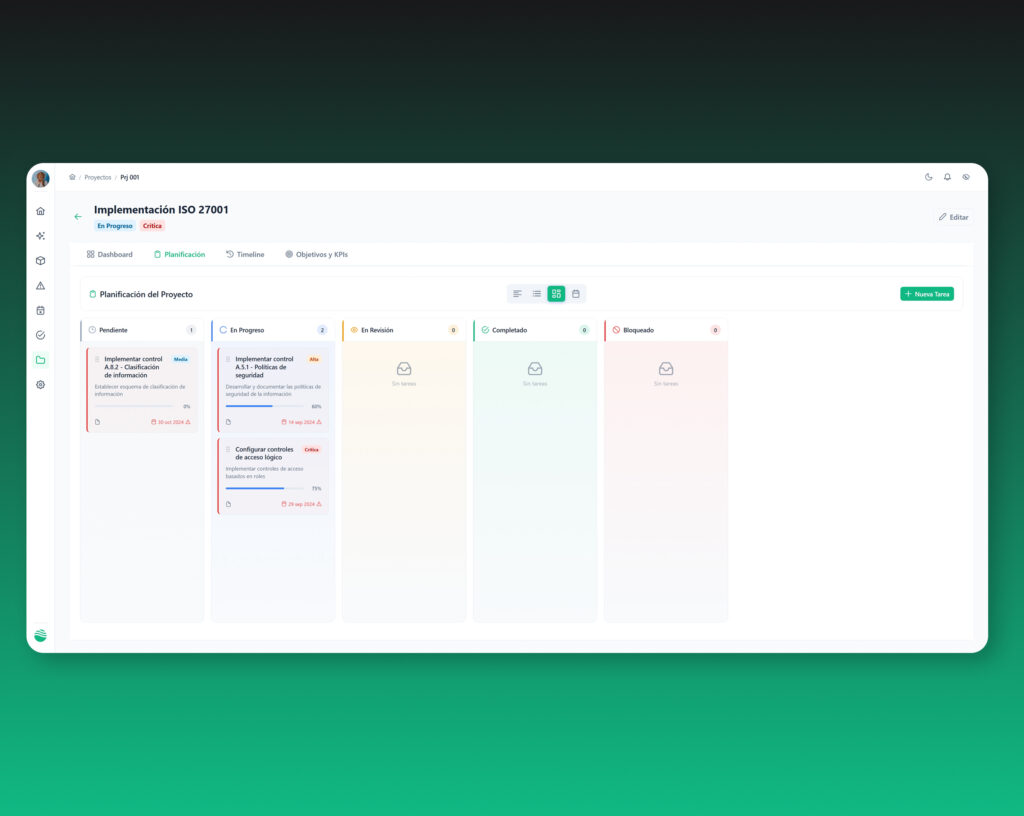Open the Objetivos y KPIs tab

coord(316,255)
